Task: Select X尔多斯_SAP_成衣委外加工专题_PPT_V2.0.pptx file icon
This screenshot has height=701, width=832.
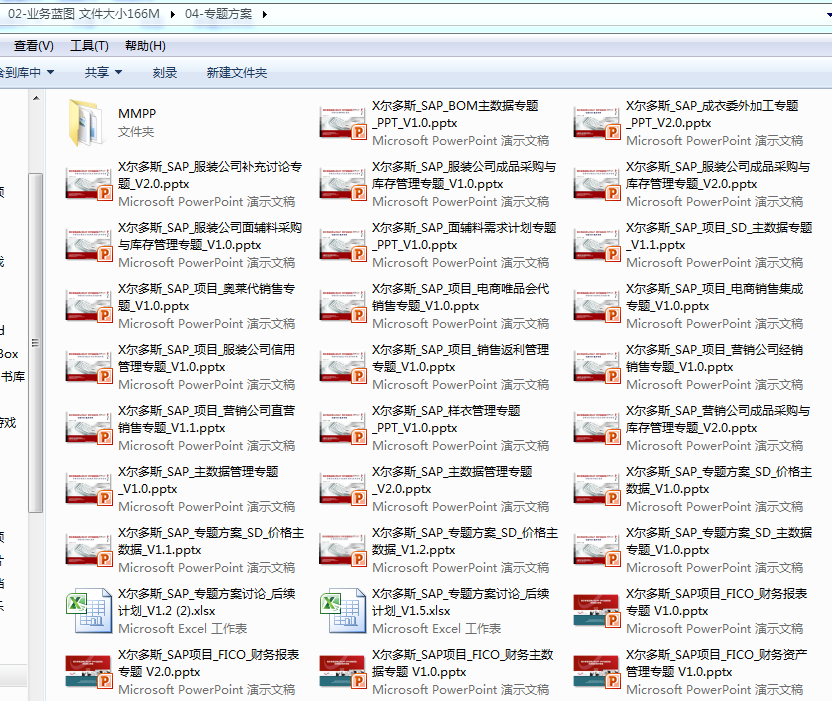Action: (597, 123)
